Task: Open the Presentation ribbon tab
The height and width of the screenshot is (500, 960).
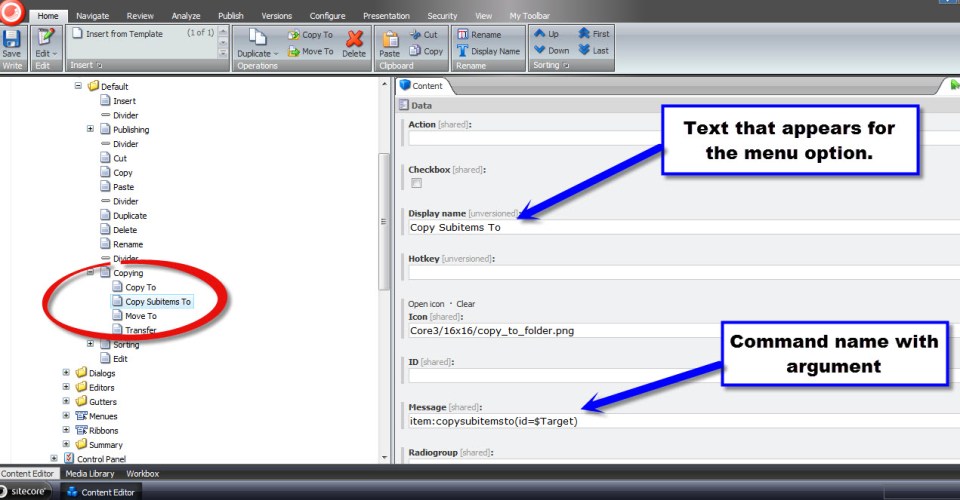Action: click(386, 16)
